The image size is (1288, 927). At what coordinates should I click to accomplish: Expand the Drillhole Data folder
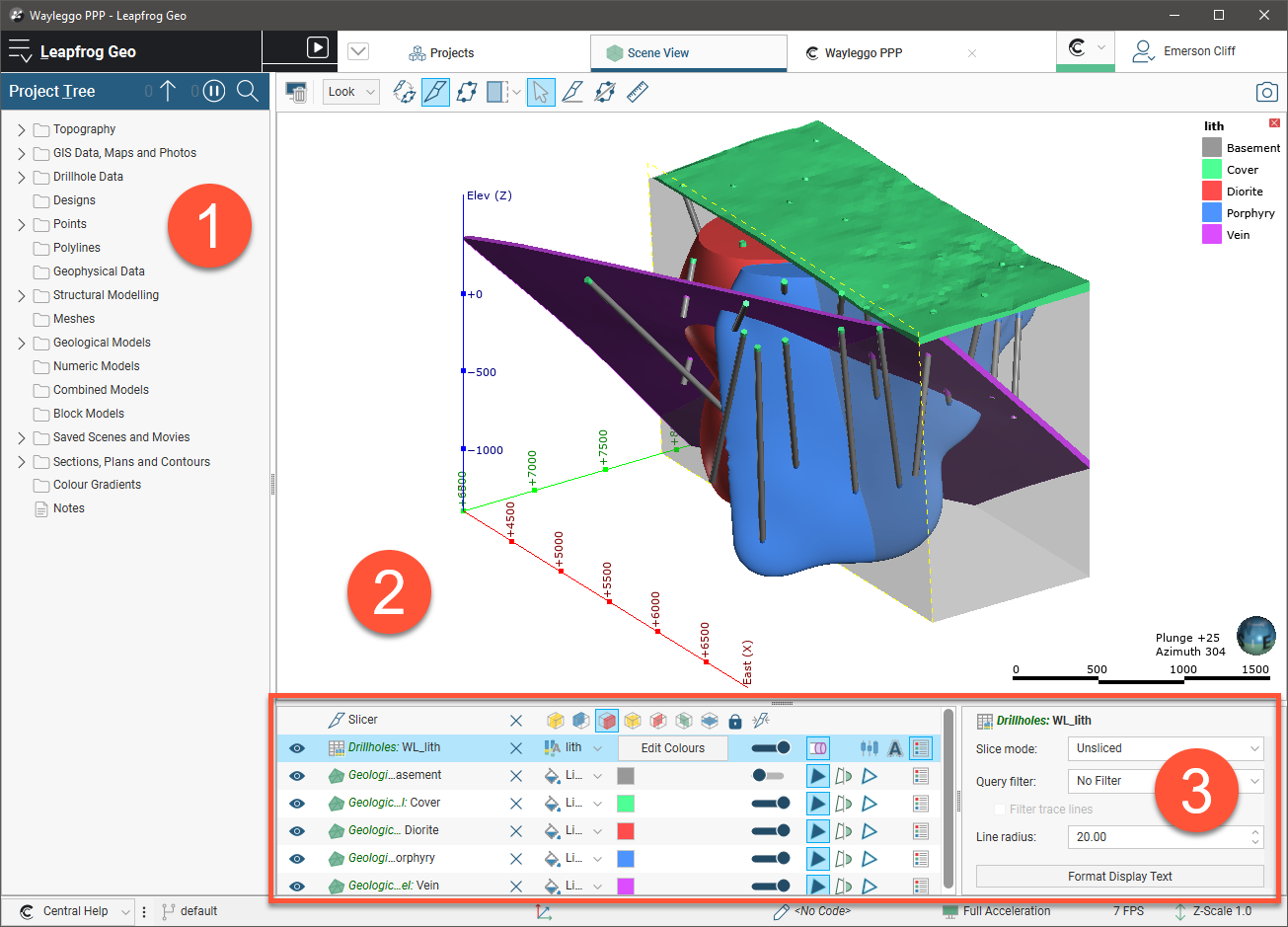click(22, 177)
